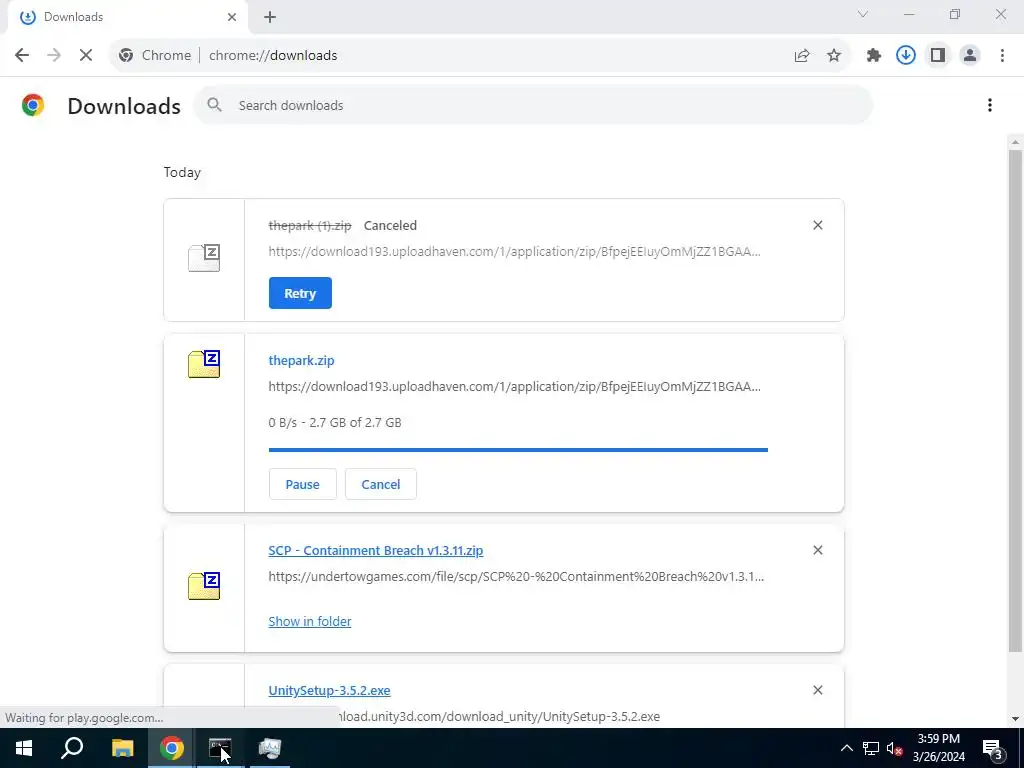
Task: Close the Downloads tab
Action: [232, 17]
